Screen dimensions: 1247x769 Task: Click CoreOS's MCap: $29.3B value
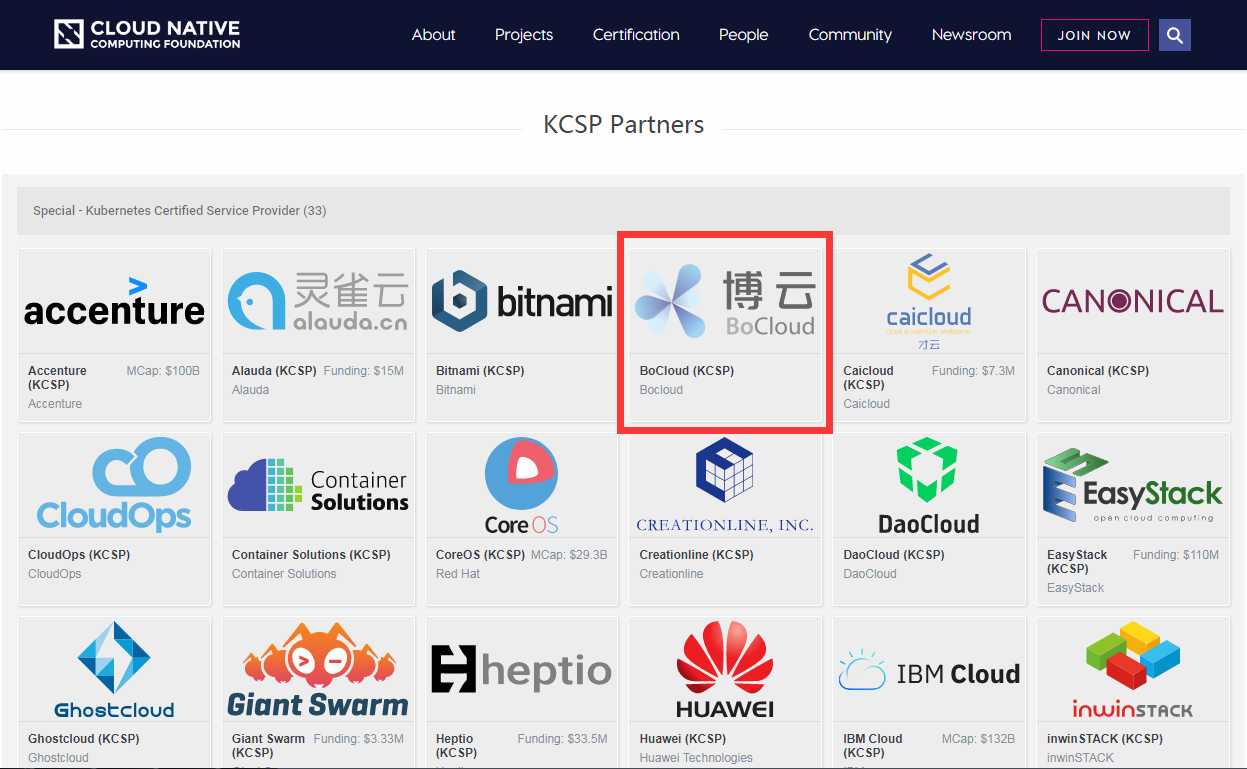569,555
